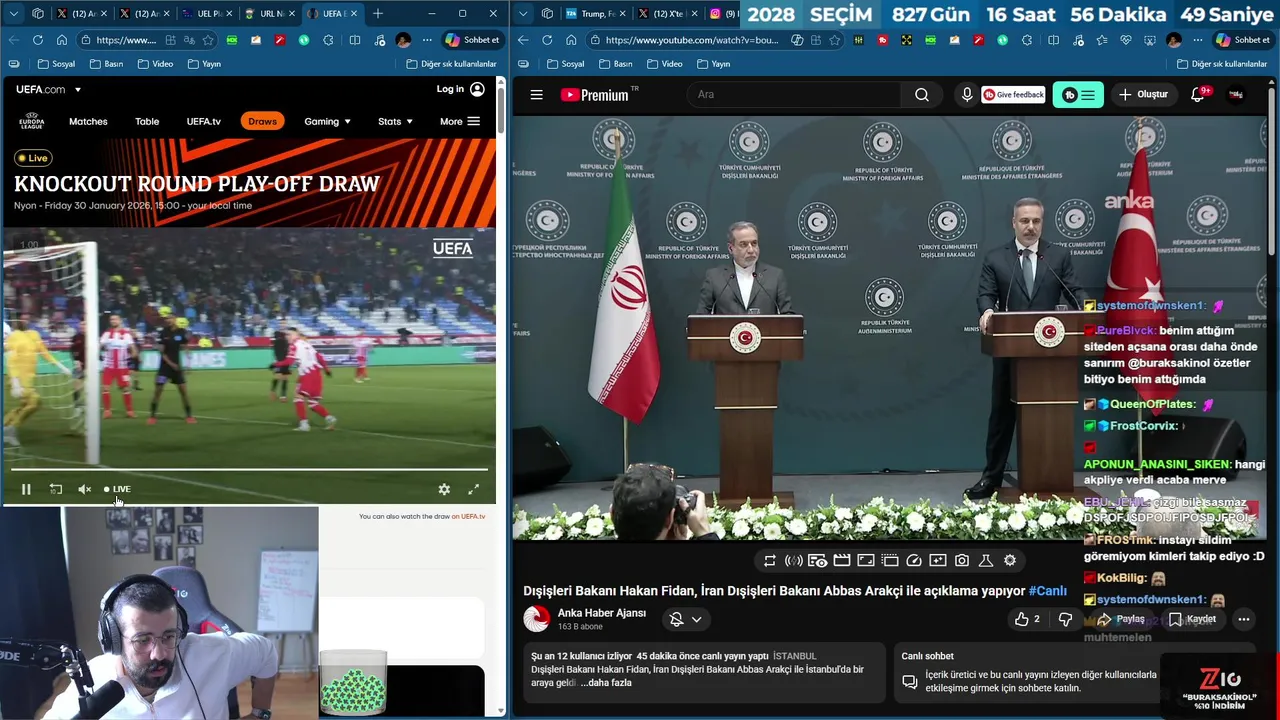Select the Draws navigation pill

click(262, 121)
